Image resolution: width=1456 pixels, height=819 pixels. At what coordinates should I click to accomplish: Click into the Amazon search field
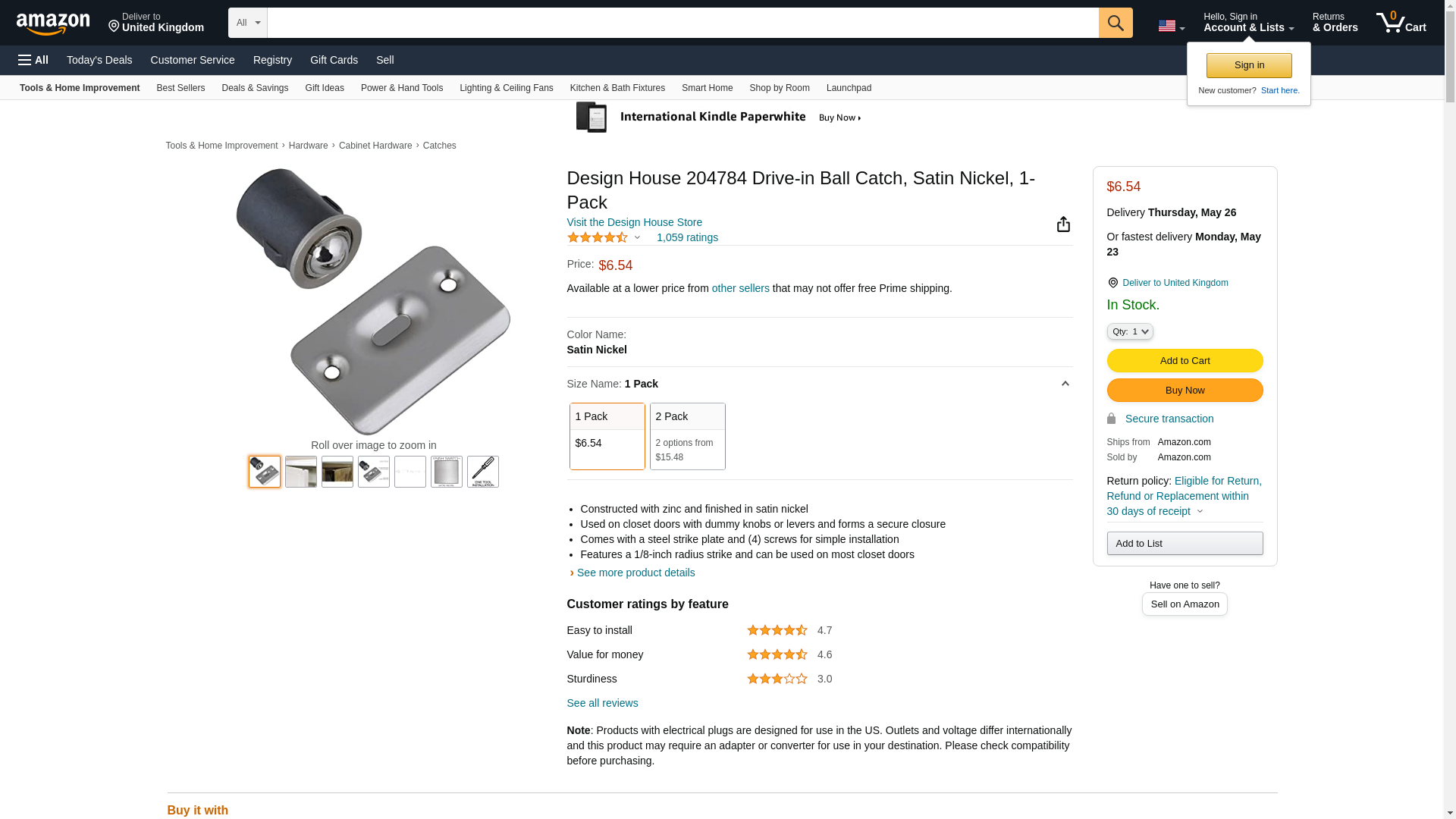pos(682,23)
